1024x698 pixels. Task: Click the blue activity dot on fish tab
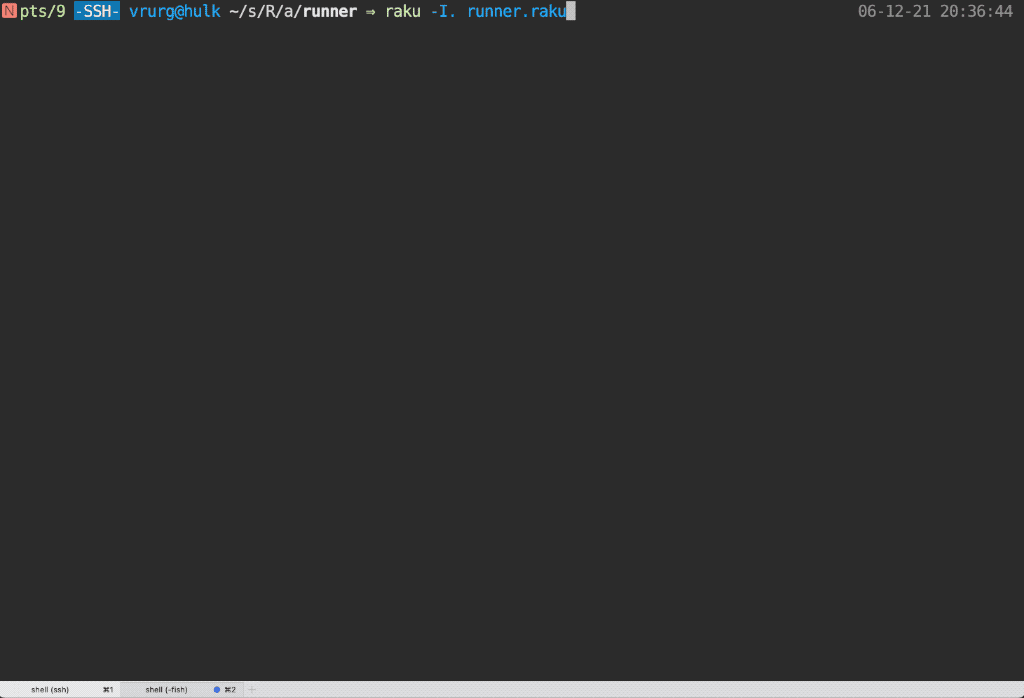coord(217,689)
